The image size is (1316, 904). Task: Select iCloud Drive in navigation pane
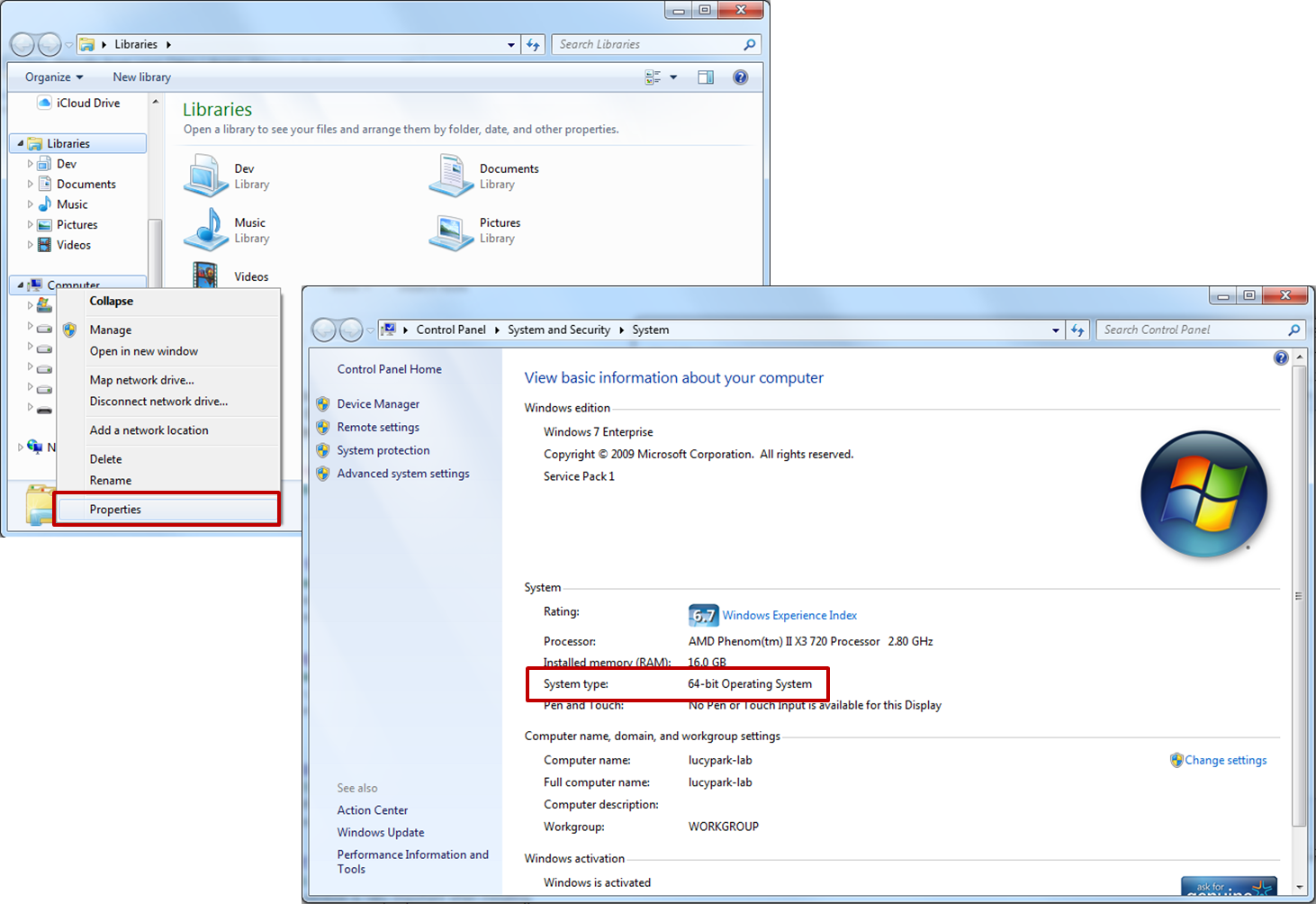(x=79, y=104)
